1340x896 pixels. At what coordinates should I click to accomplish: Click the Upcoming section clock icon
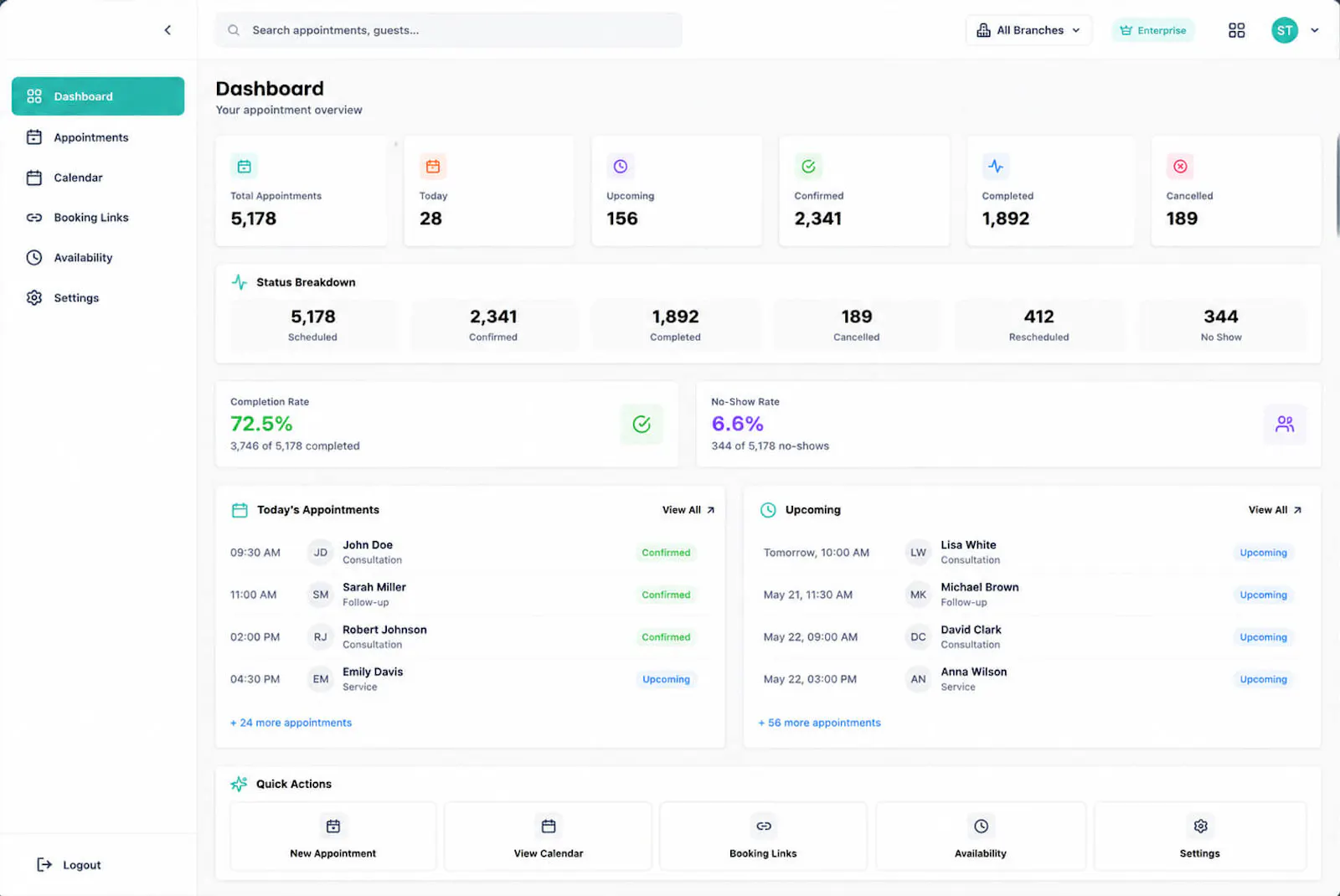click(768, 510)
